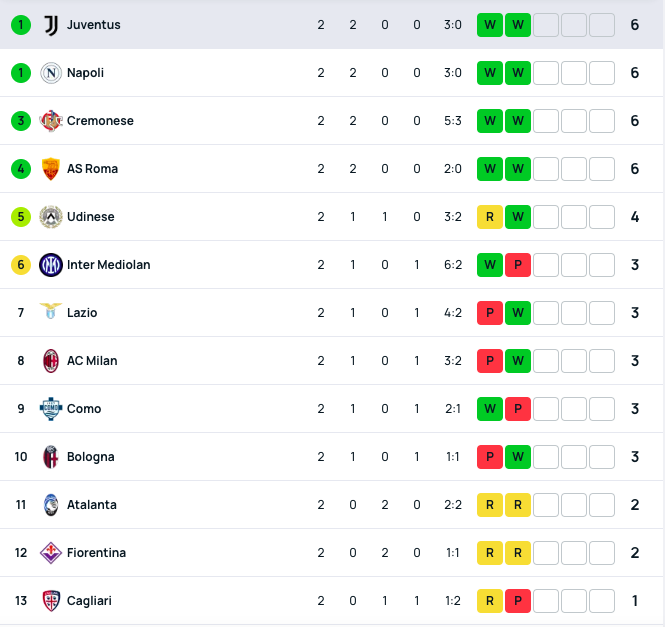Select the AC Milan badge
This screenshot has height=627, width=665.
51,361
